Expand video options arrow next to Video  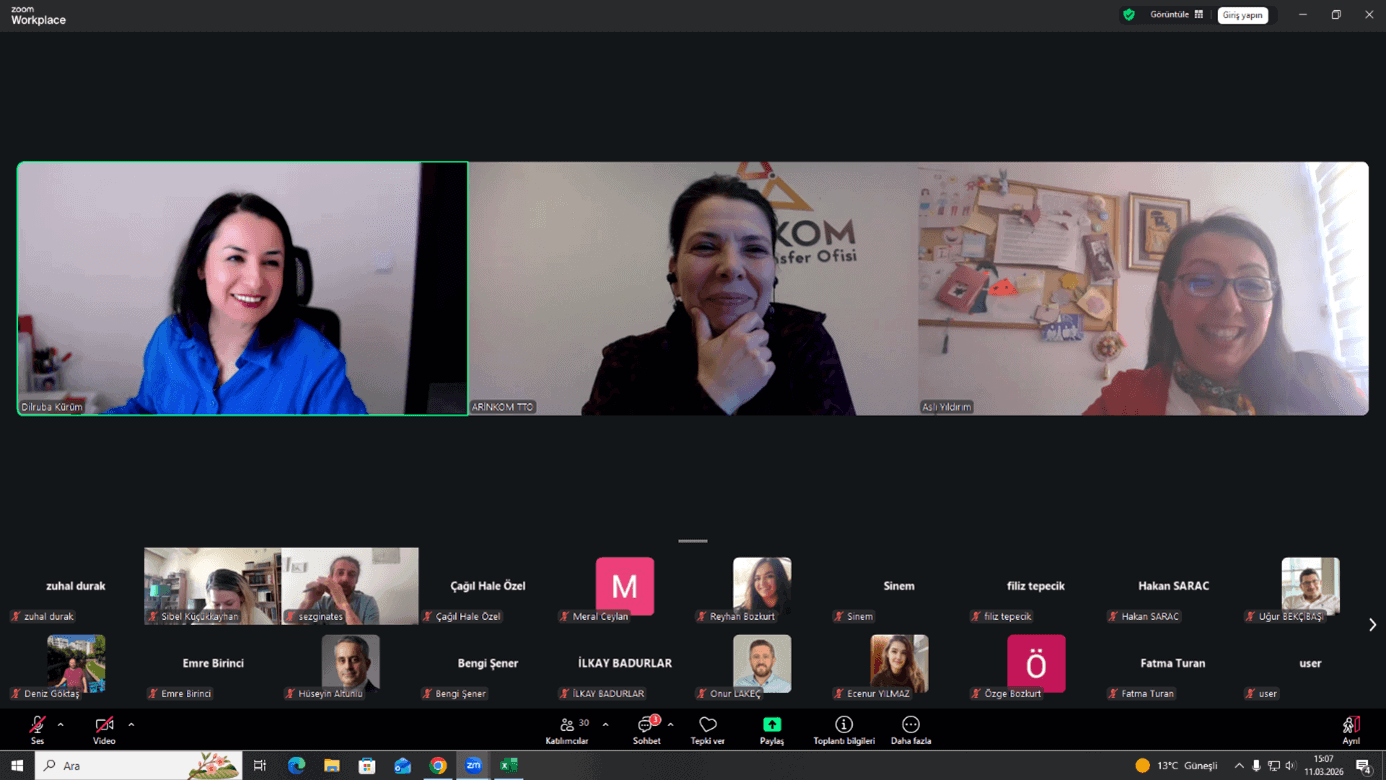[x=131, y=725]
